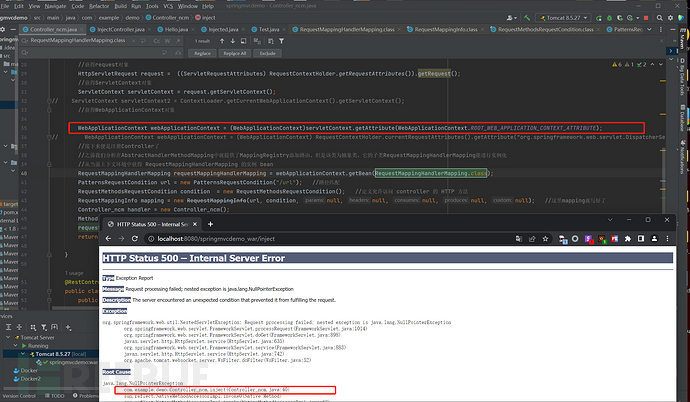This screenshot has height=402, width=690.
Task: Open the Build menu
Action: 121,6
